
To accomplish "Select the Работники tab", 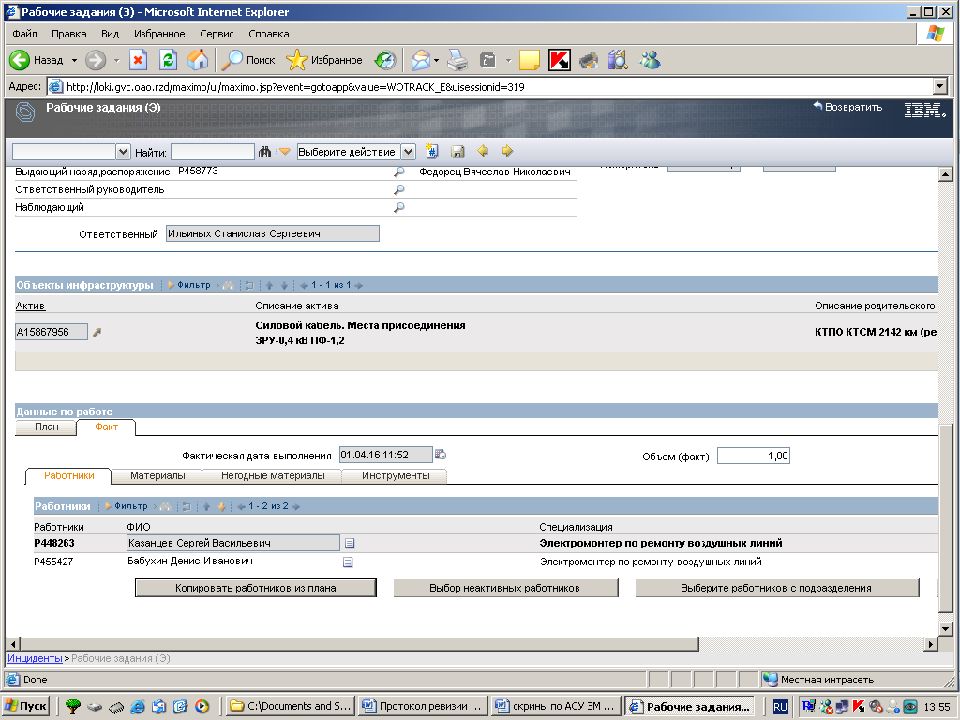I will click(x=69, y=476).
